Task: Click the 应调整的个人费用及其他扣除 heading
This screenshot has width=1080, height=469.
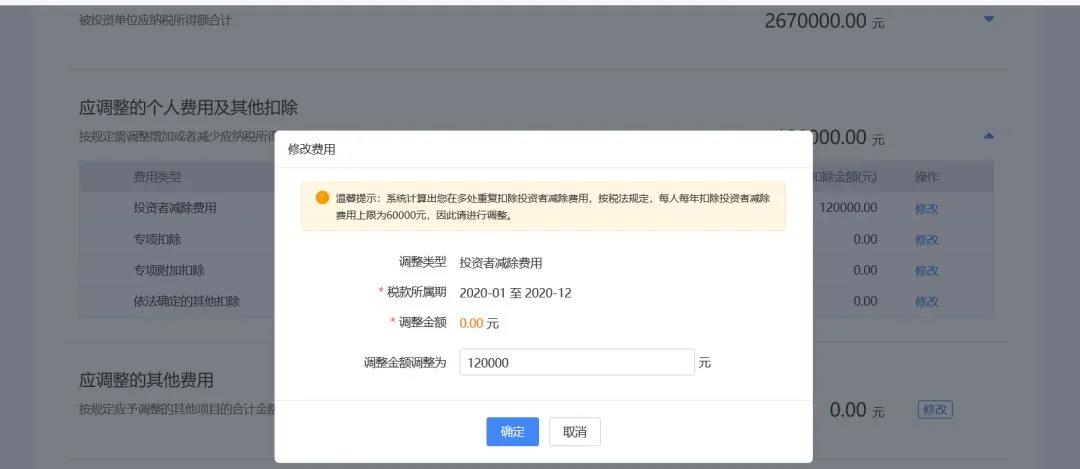Action: [188, 107]
